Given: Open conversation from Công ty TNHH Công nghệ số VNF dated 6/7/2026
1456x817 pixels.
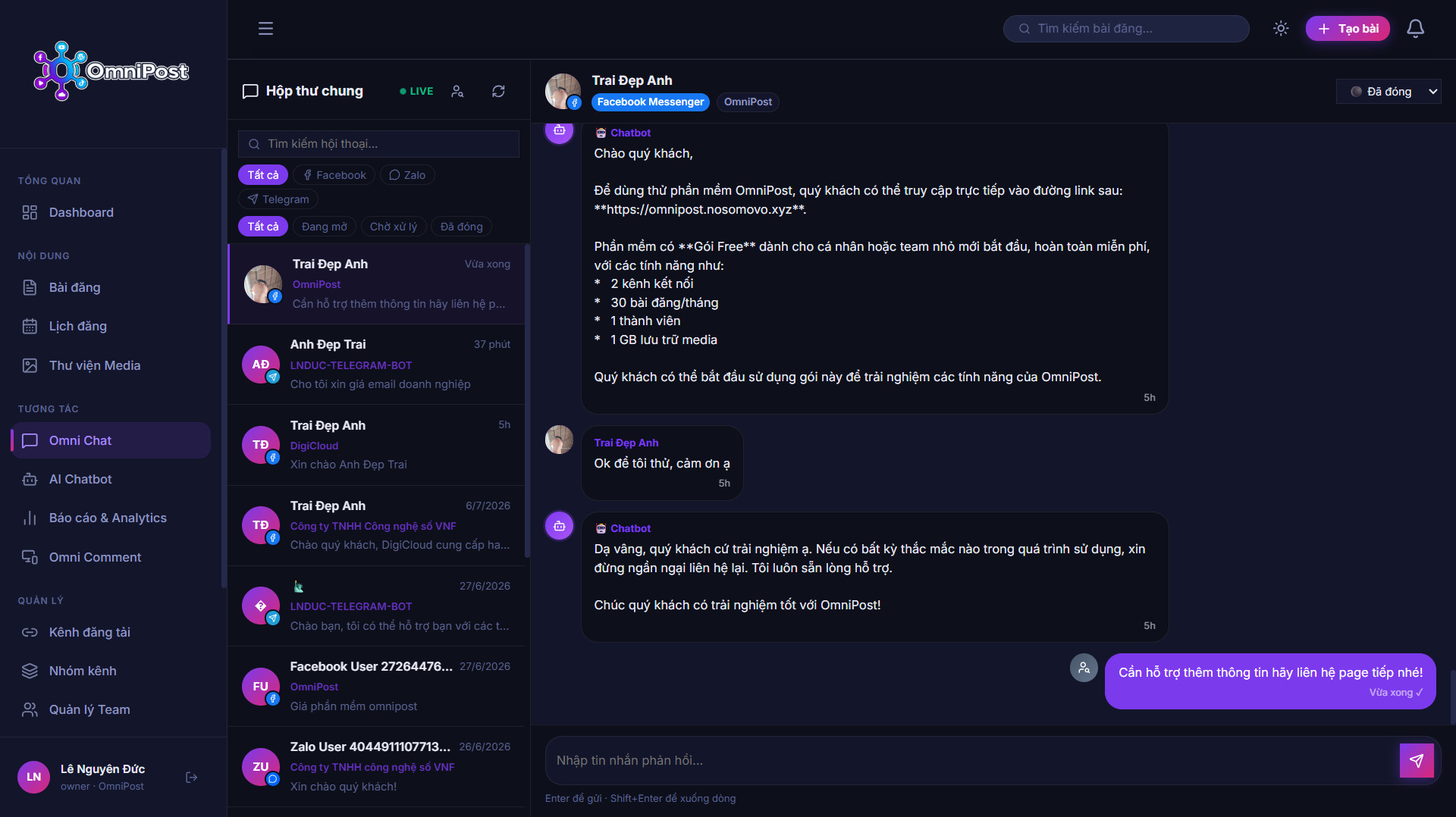Looking at the screenshot, I should [x=377, y=526].
